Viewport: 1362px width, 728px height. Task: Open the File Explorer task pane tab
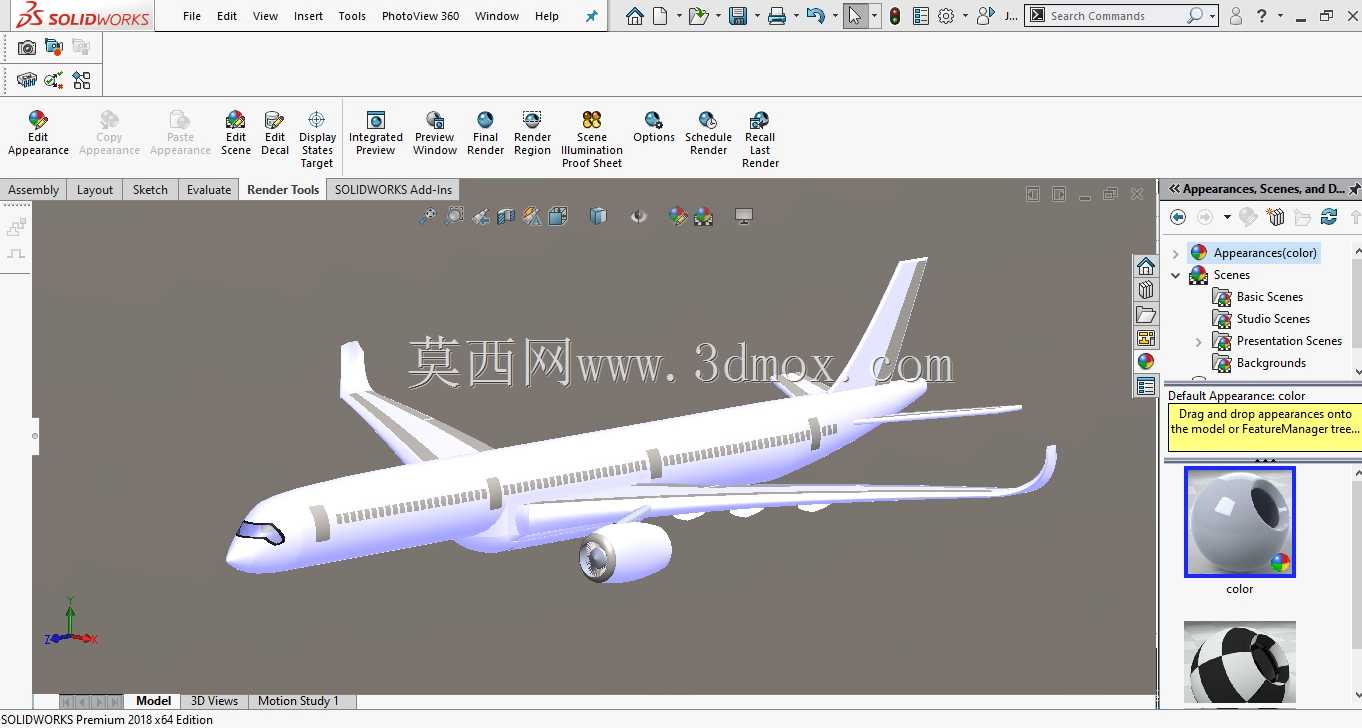point(1146,314)
